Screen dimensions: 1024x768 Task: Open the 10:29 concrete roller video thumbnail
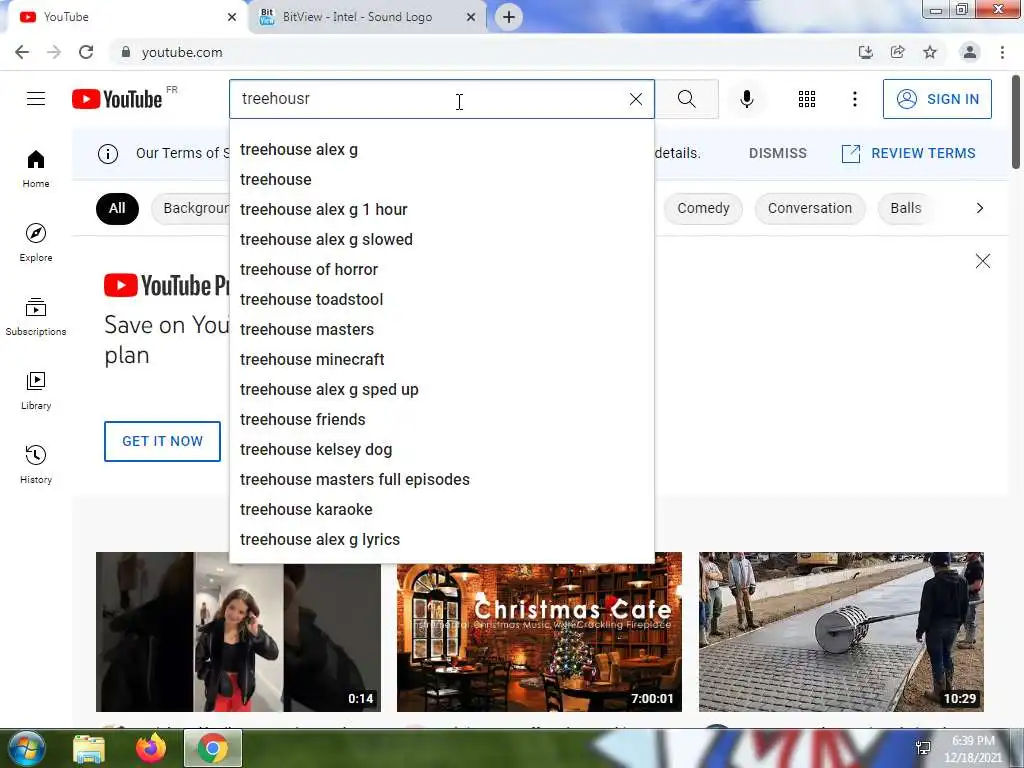point(841,632)
